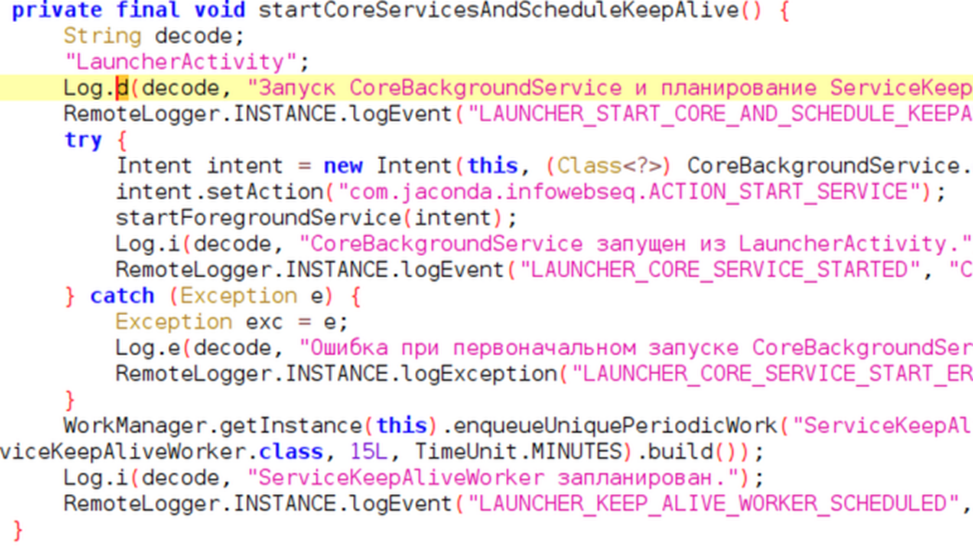
Task: Click 'Log.e' call
Action: 148,347
